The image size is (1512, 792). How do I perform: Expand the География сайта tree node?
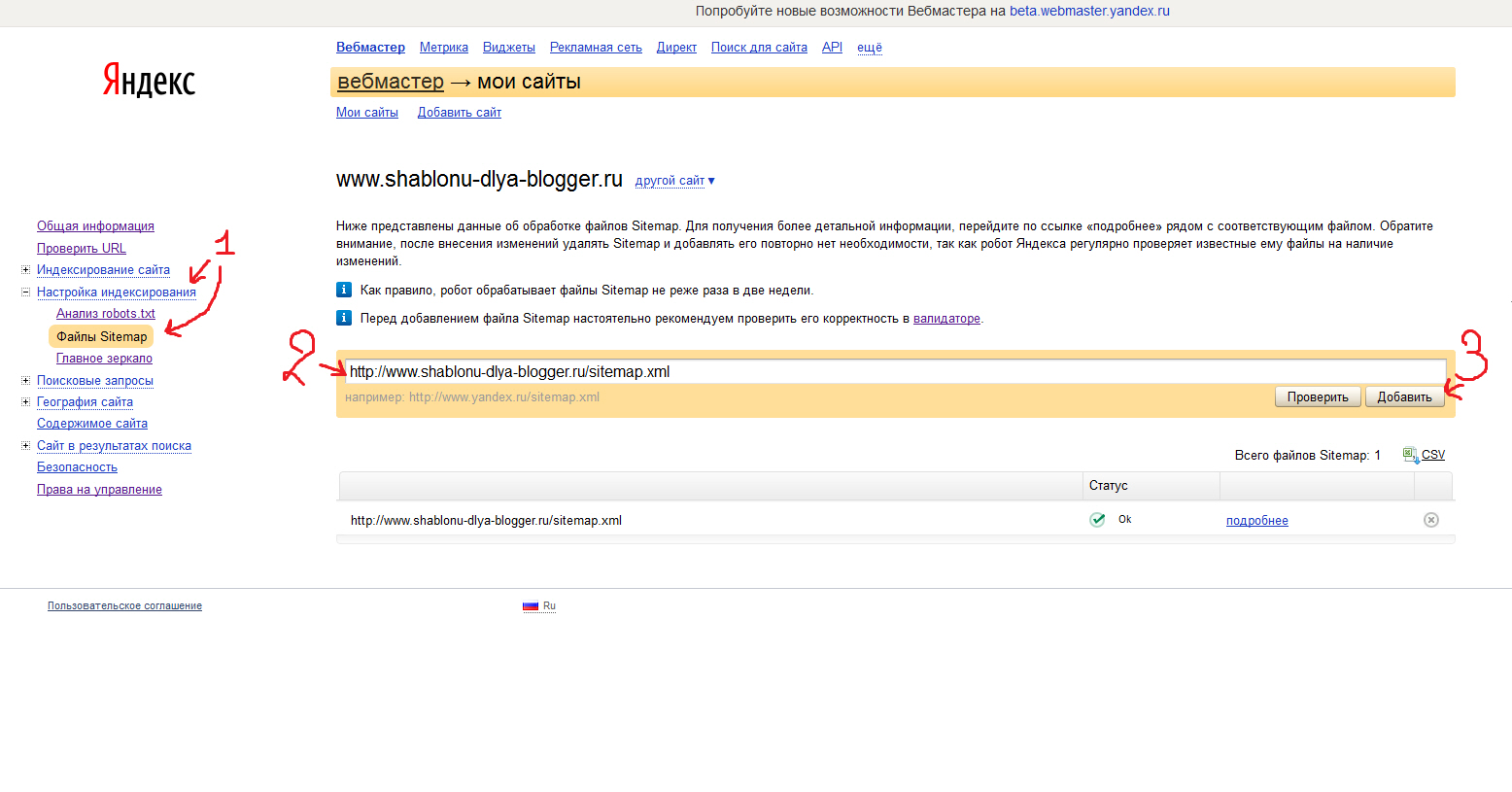(26, 401)
